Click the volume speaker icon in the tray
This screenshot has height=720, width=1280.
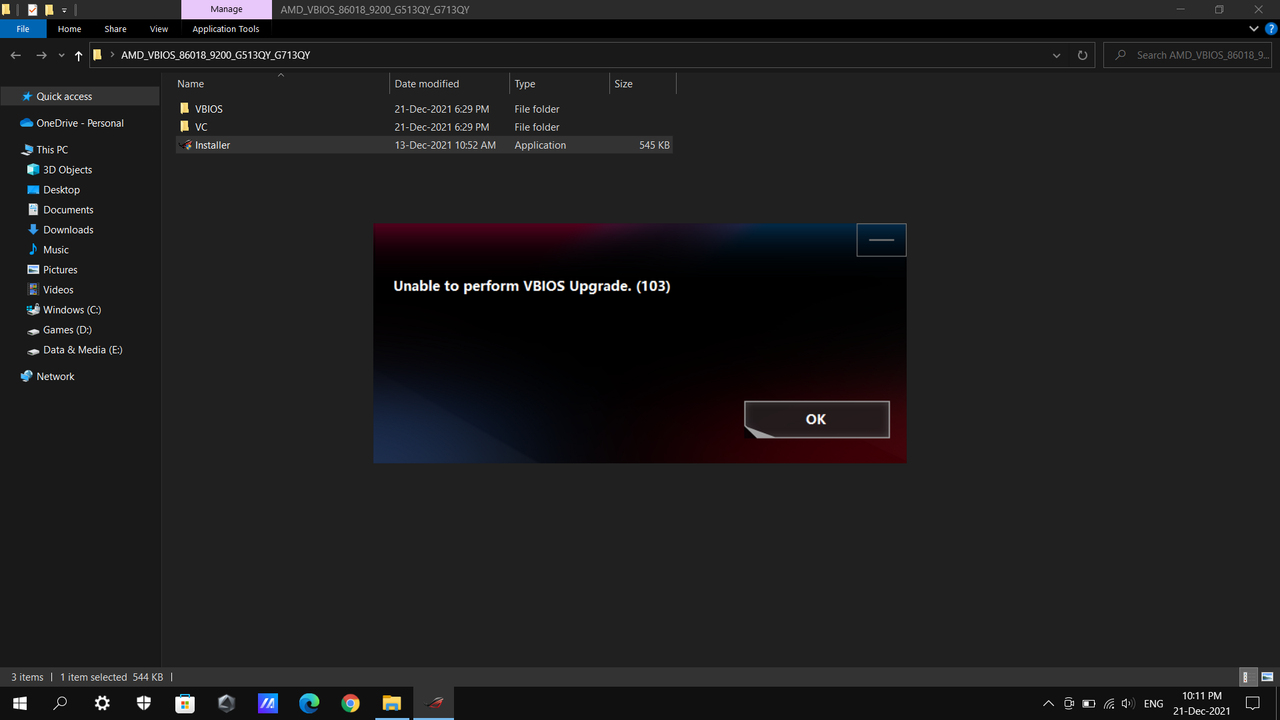coord(1126,703)
